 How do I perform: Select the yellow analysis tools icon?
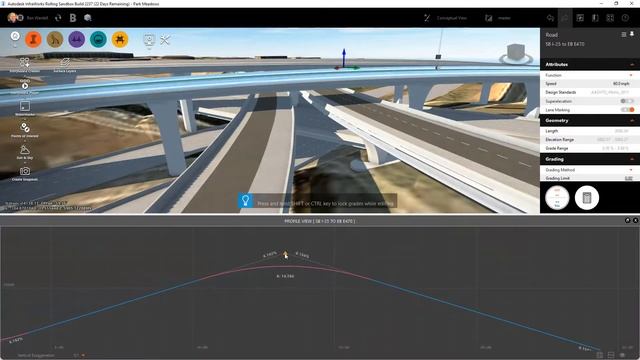120,40
